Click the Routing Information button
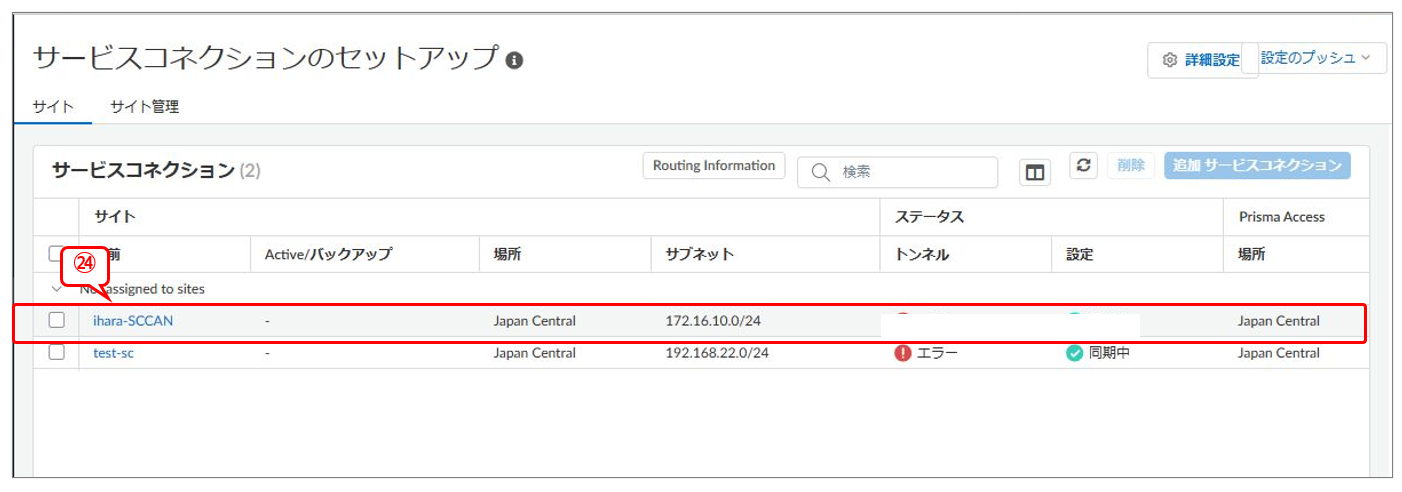Screen dimensions: 1402x492 pyautogui.click(x=713, y=166)
